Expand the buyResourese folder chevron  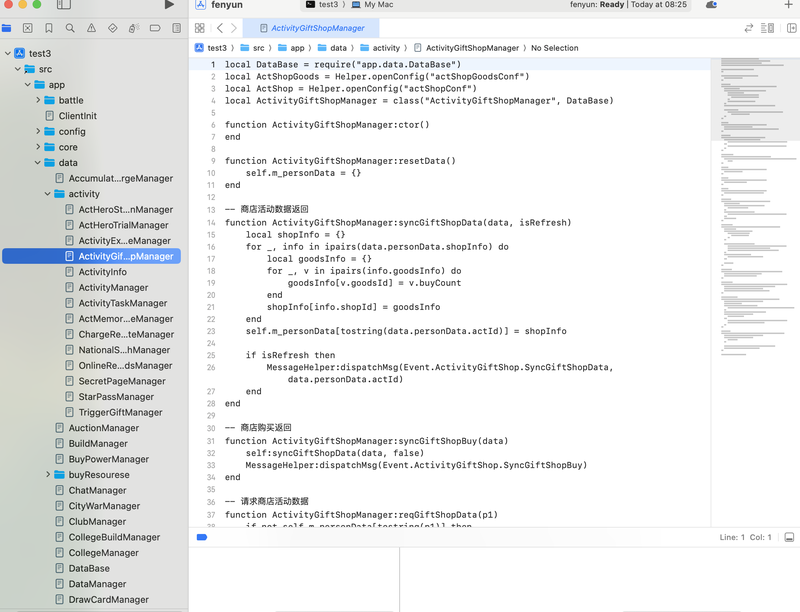[47, 474]
